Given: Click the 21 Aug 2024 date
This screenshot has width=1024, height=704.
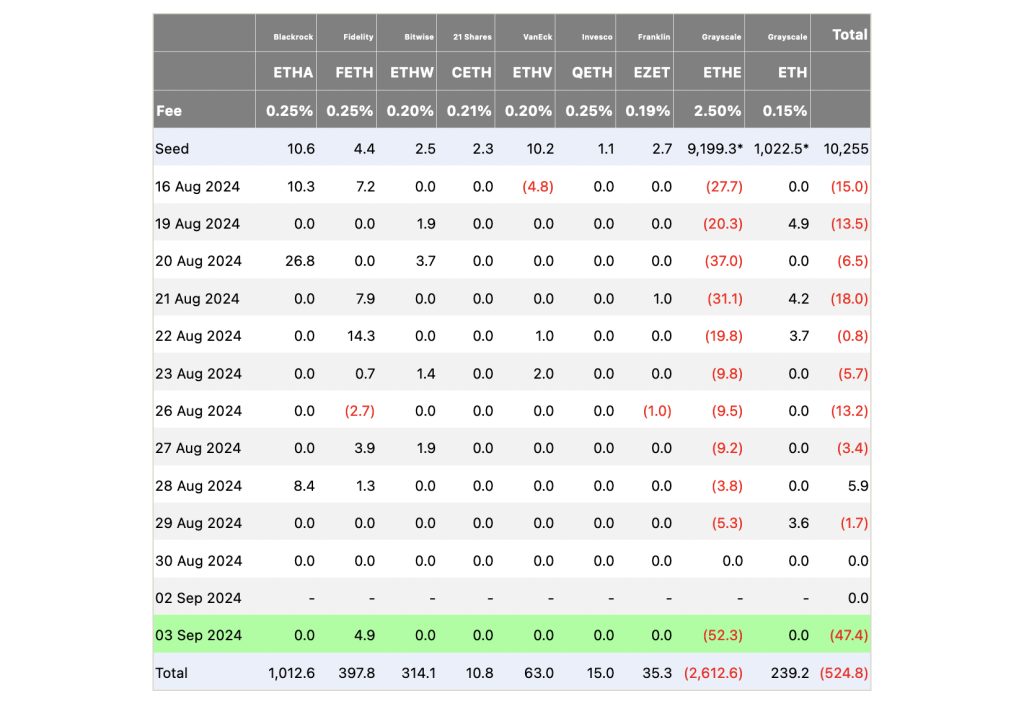Looking at the screenshot, I should click(x=198, y=299).
